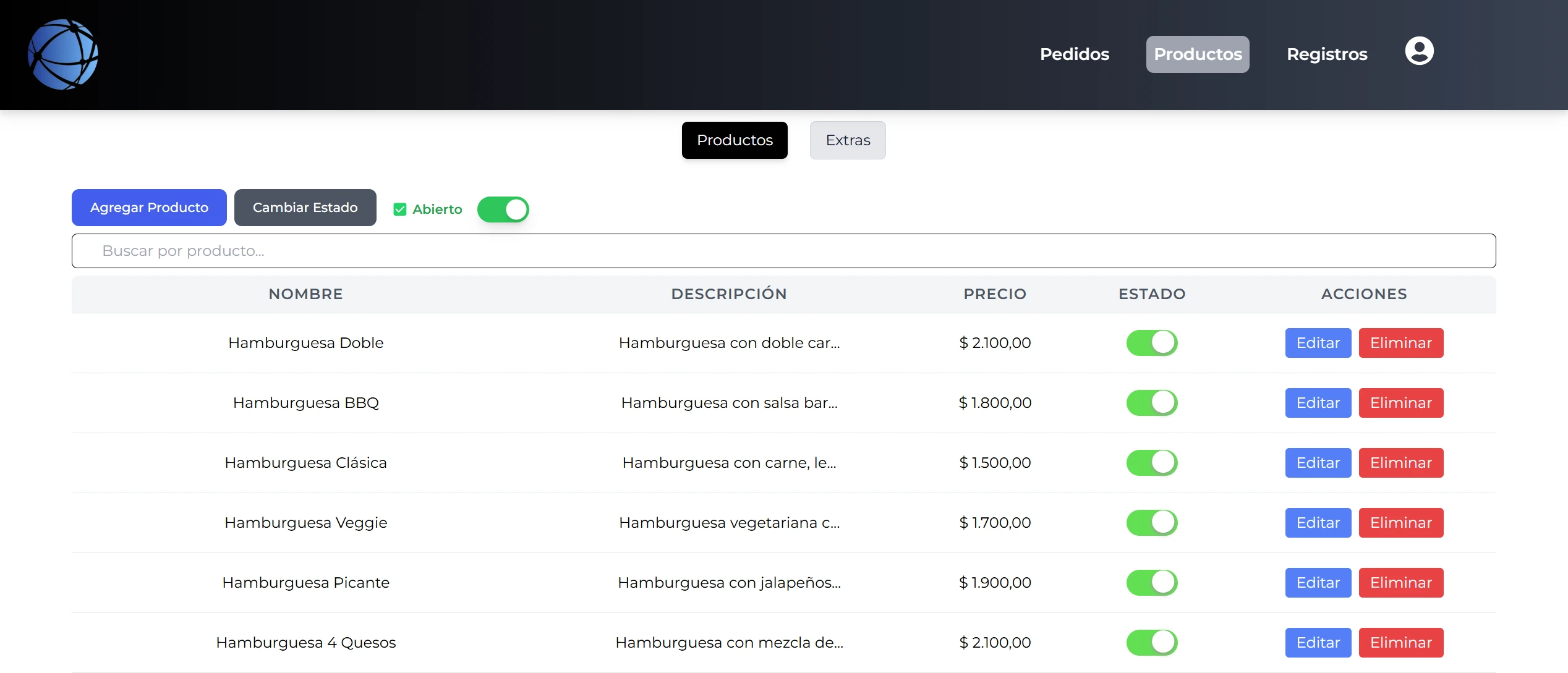Click the NOMBRE column header
The width and height of the screenshot is (1568, 673).
tap(306, 294)
